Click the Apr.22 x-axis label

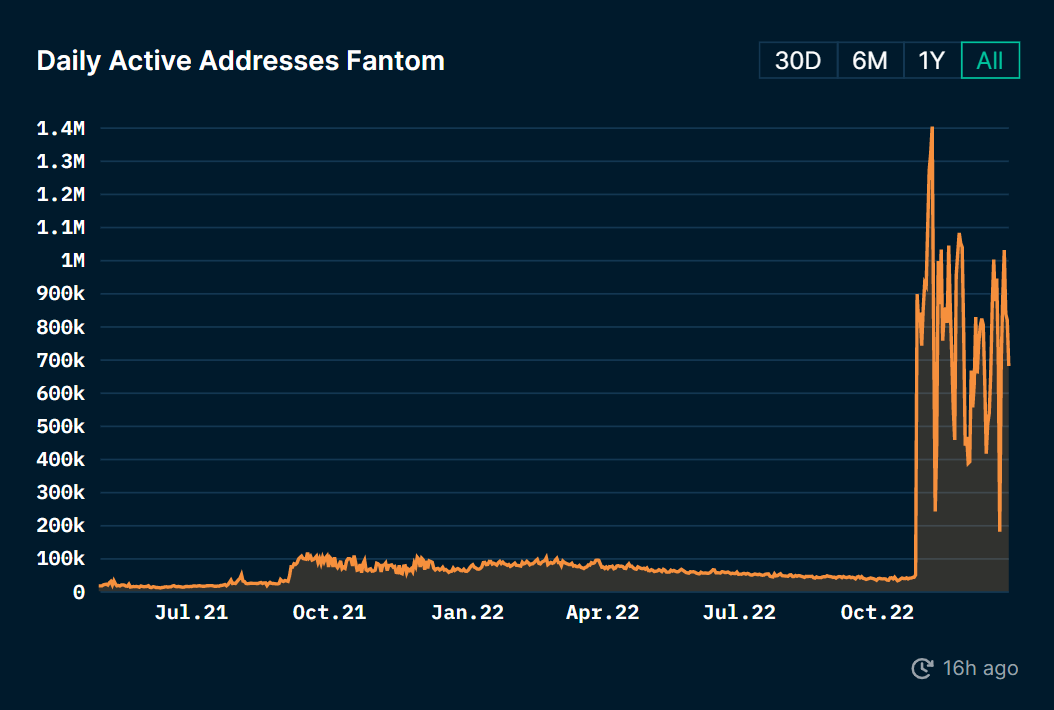(x=603, y=613)
